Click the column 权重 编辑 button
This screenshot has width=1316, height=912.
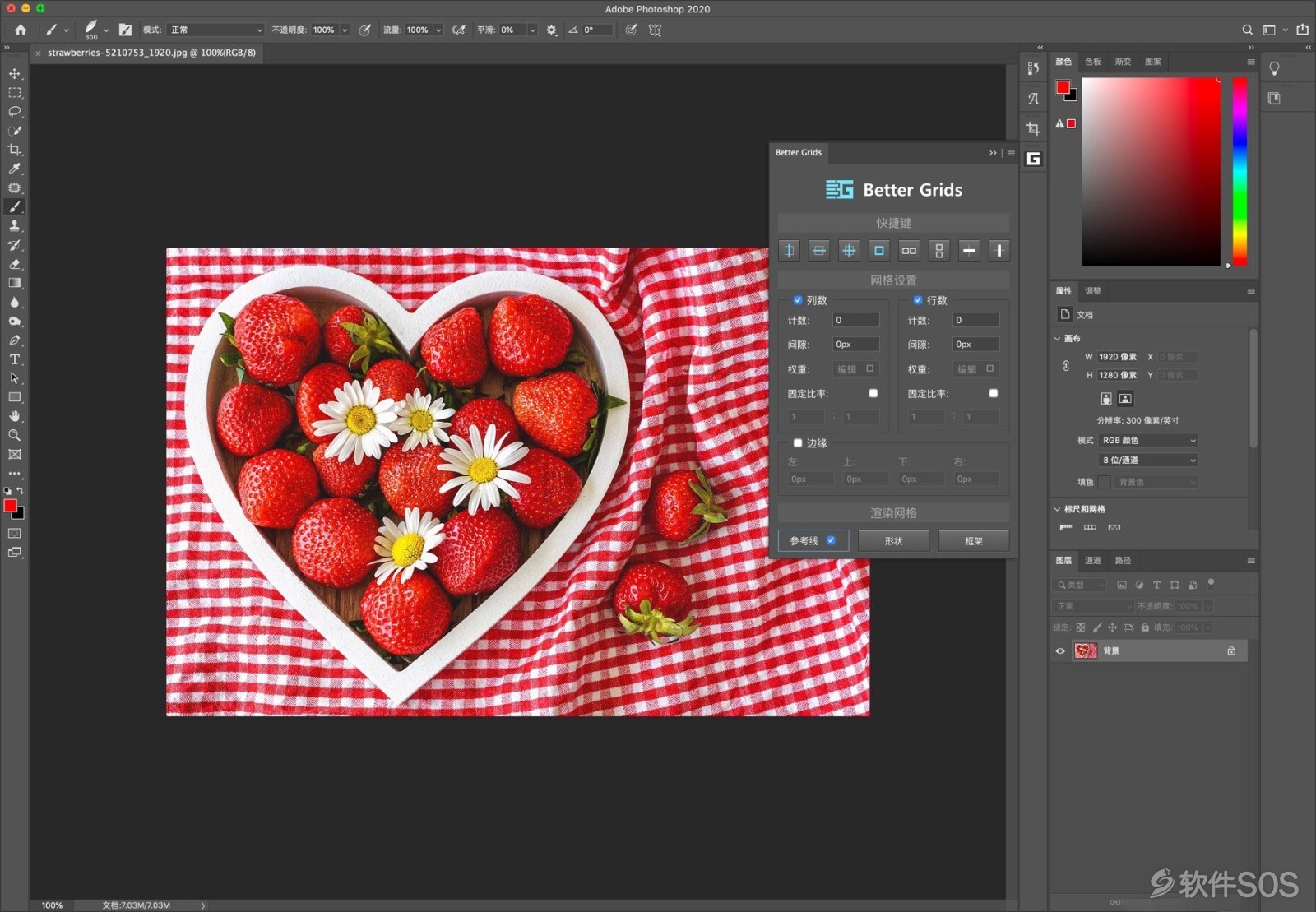click(x=856, y=369)
